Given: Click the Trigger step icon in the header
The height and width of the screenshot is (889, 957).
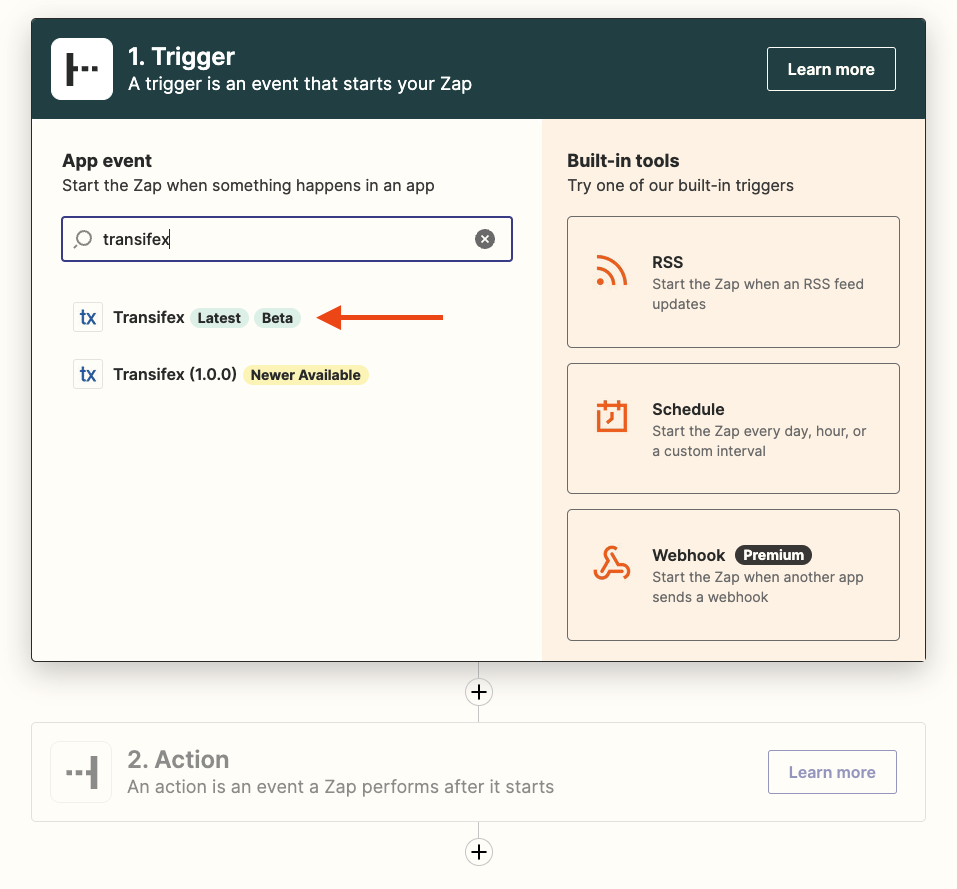Looking at the screenshot, I should [81, 68].
